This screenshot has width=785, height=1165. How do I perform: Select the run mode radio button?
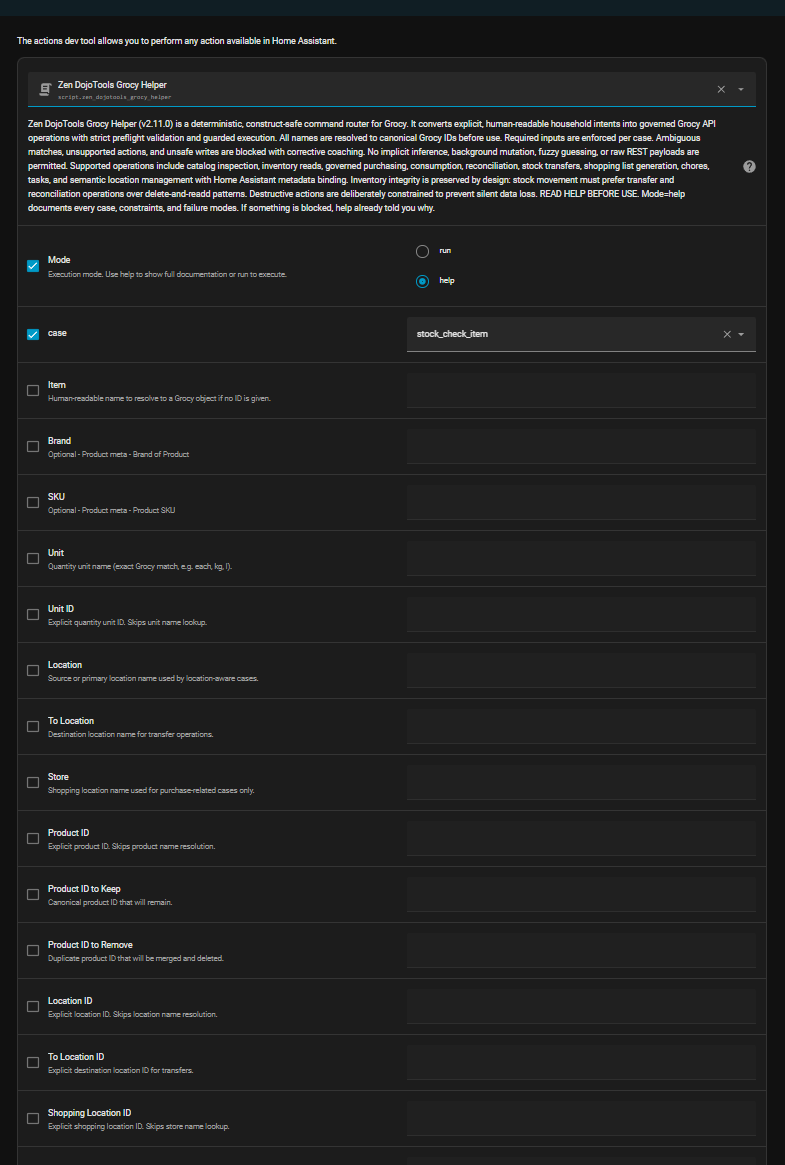tap(422, 251)
